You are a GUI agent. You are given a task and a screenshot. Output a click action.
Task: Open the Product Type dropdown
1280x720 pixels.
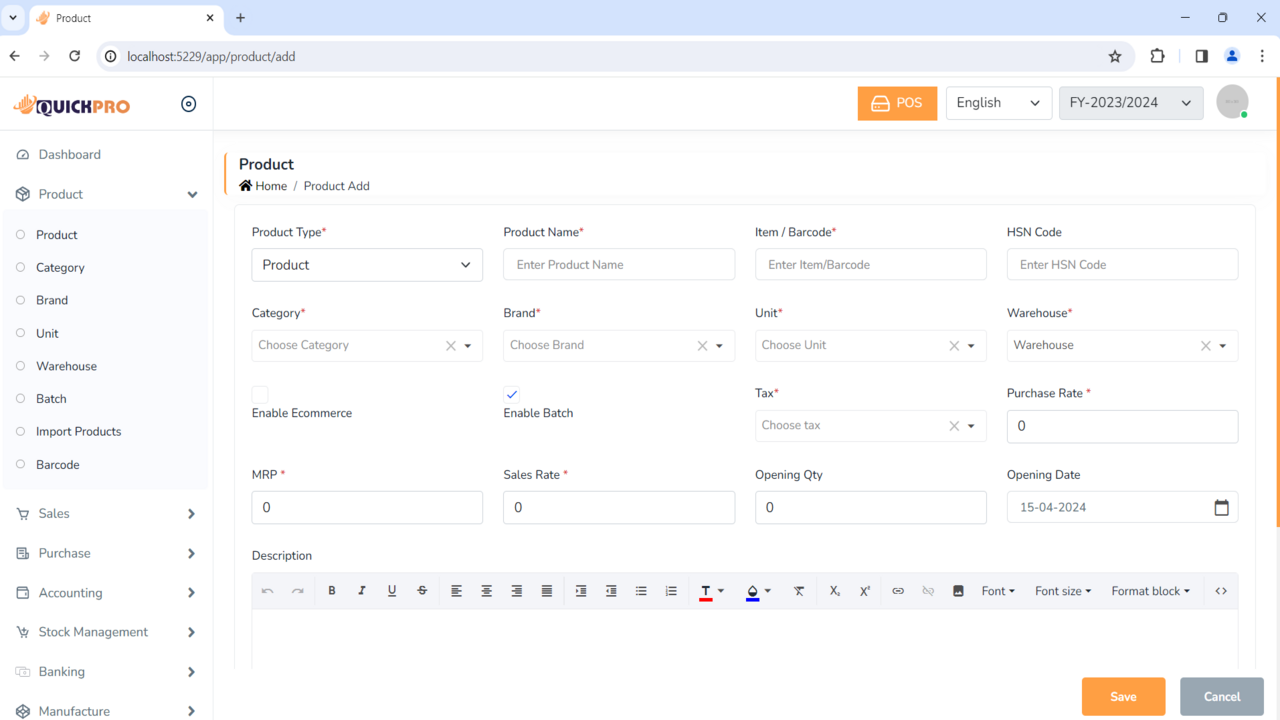367,264
